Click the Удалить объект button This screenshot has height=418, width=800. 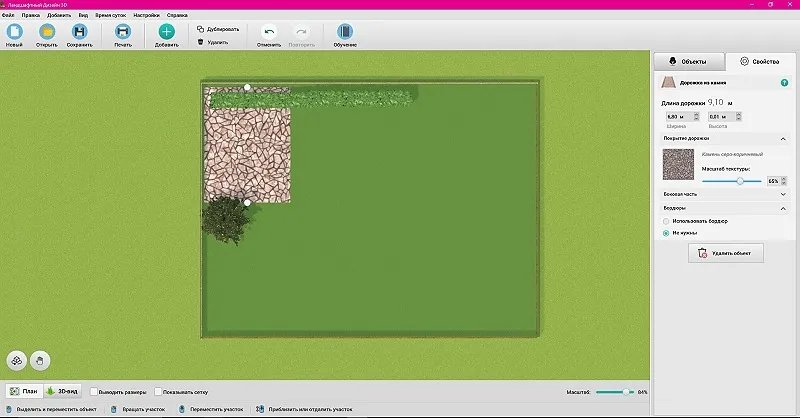726,253
